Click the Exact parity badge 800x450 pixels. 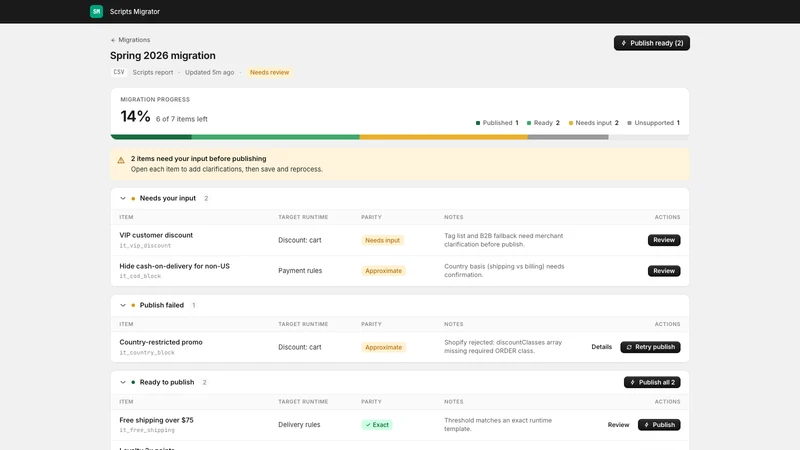pos(377,424)
